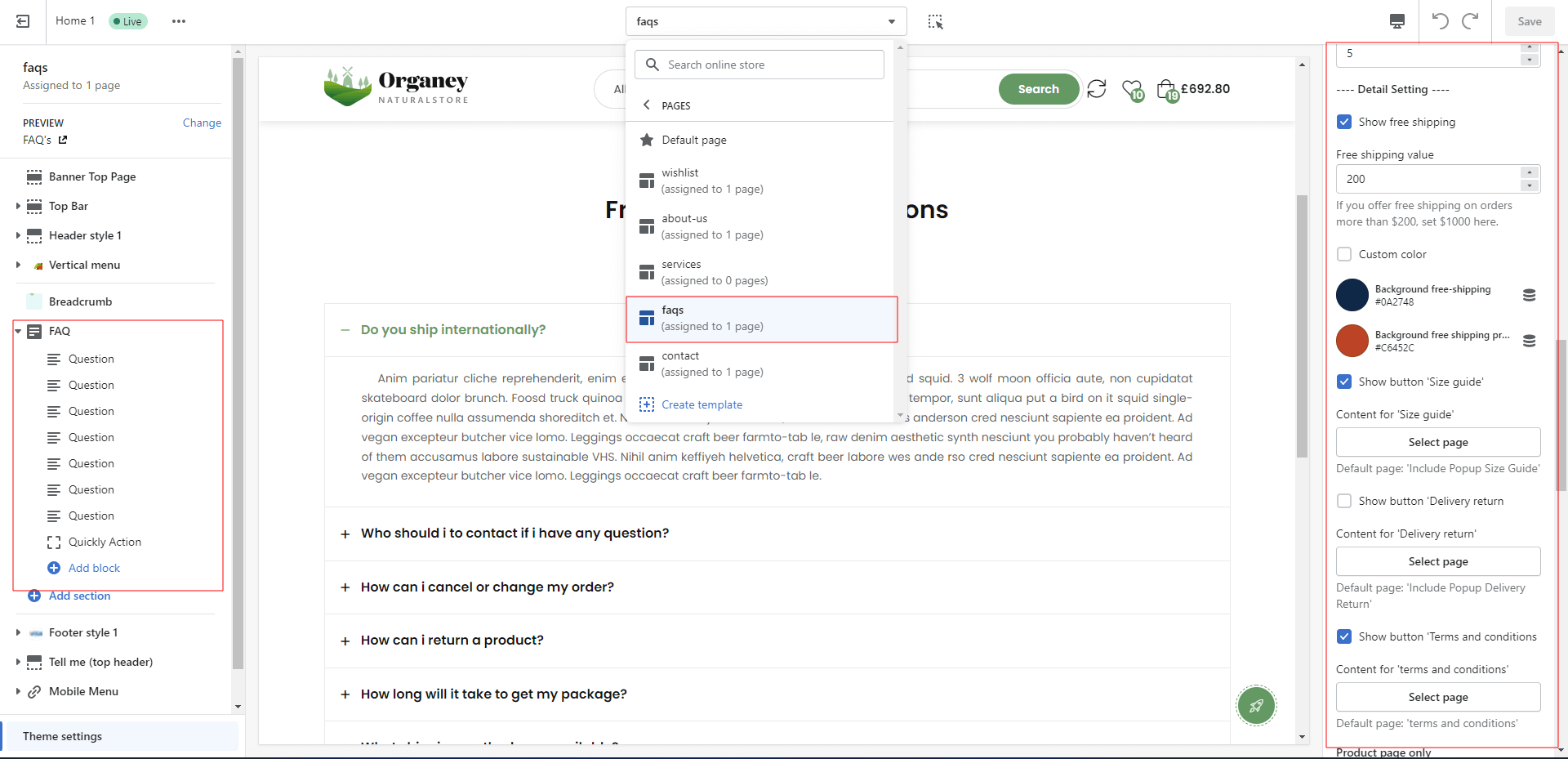Expand the Header style 1 section

[x=18, y=235]
